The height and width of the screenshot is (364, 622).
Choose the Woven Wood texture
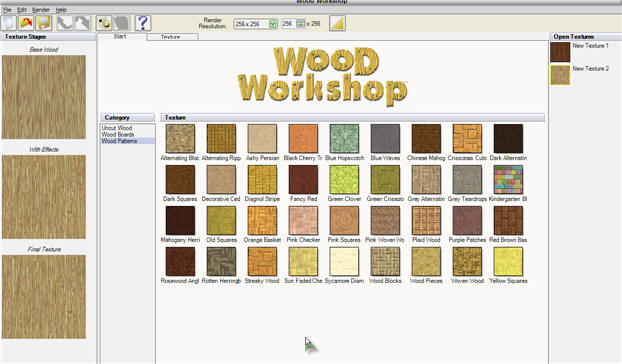point(467,262)
